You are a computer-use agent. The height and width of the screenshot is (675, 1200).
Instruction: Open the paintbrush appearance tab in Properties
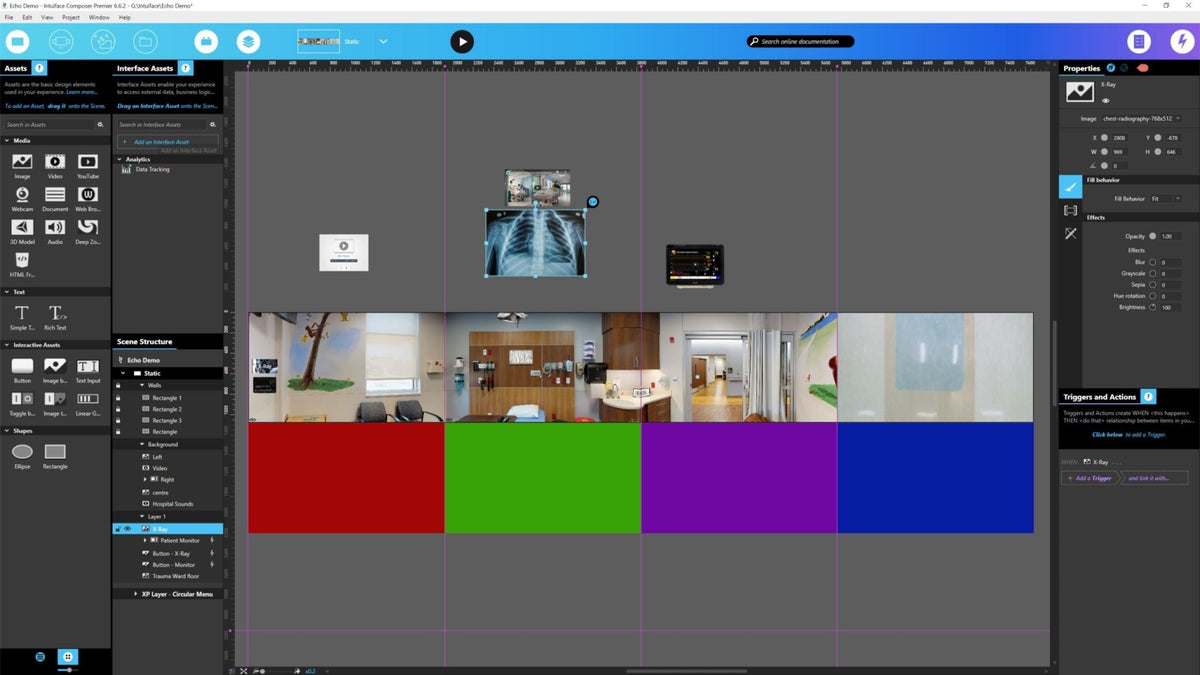1070,186
